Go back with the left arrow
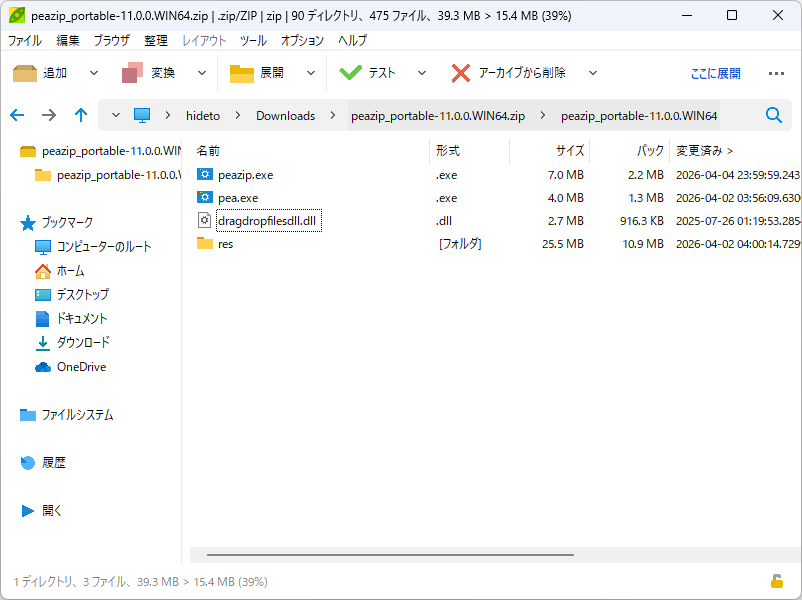 [17, 115]
